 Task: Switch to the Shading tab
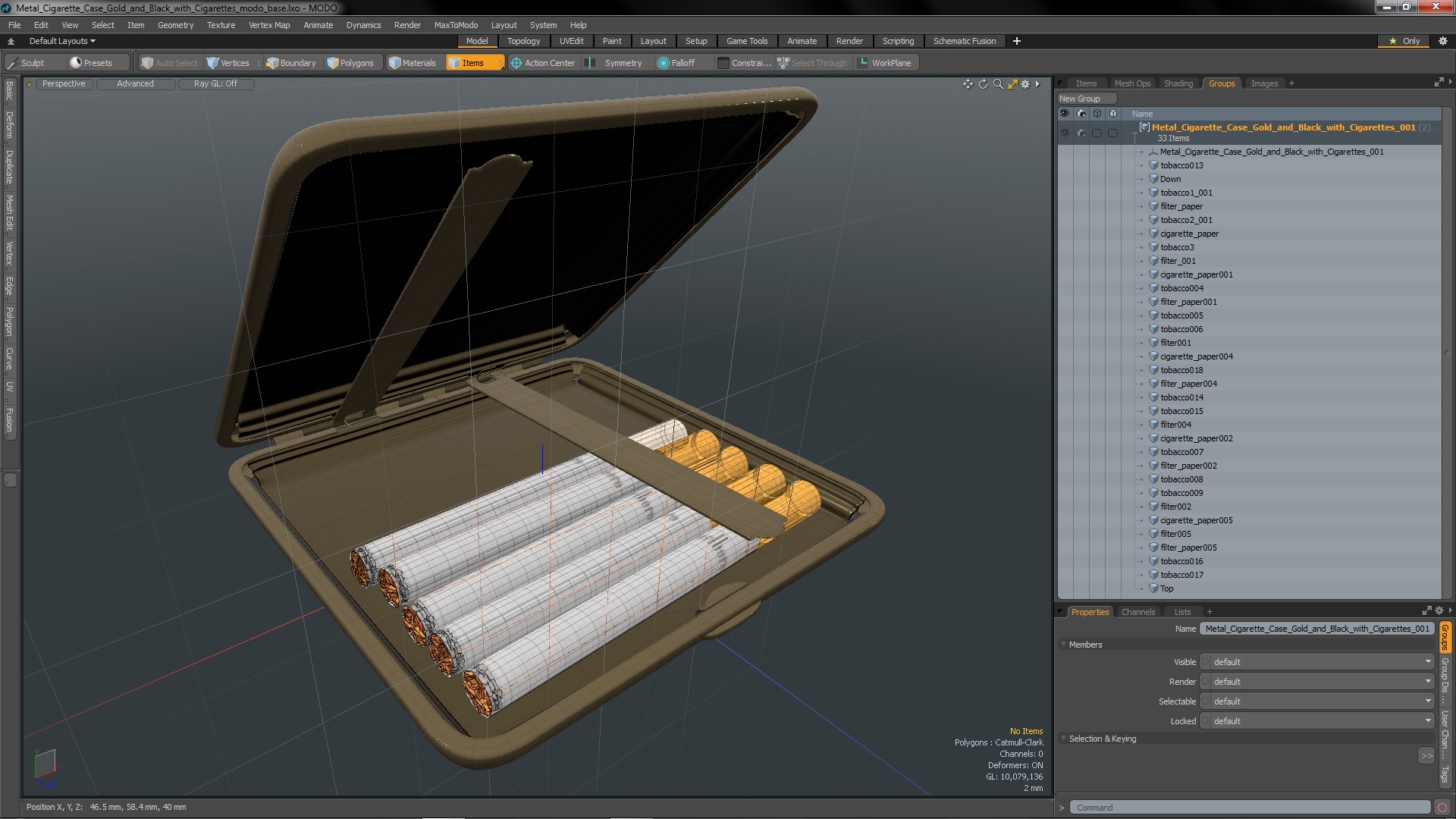click(x=1178, y=83)
